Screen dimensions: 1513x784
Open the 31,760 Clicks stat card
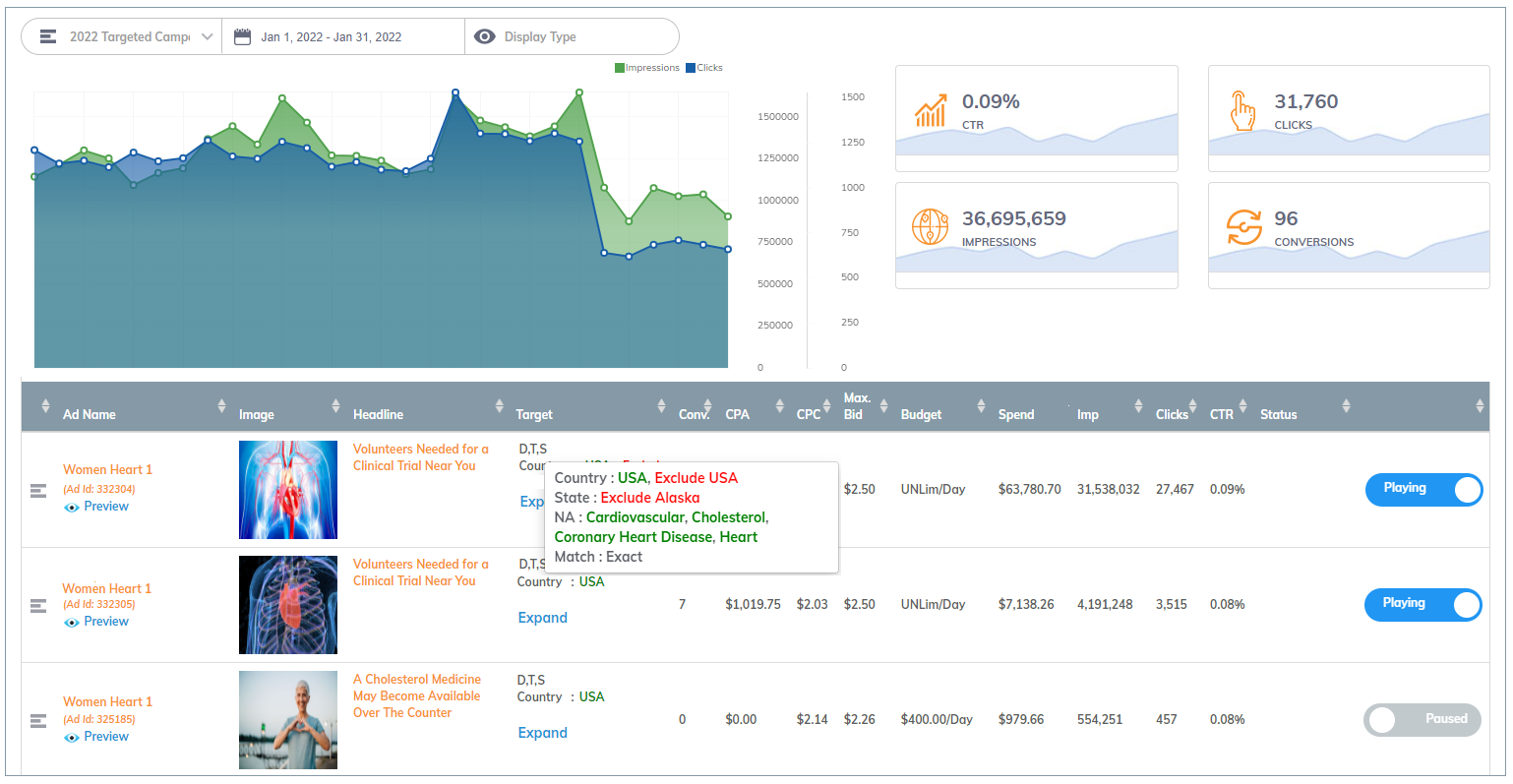point(1349,118)
